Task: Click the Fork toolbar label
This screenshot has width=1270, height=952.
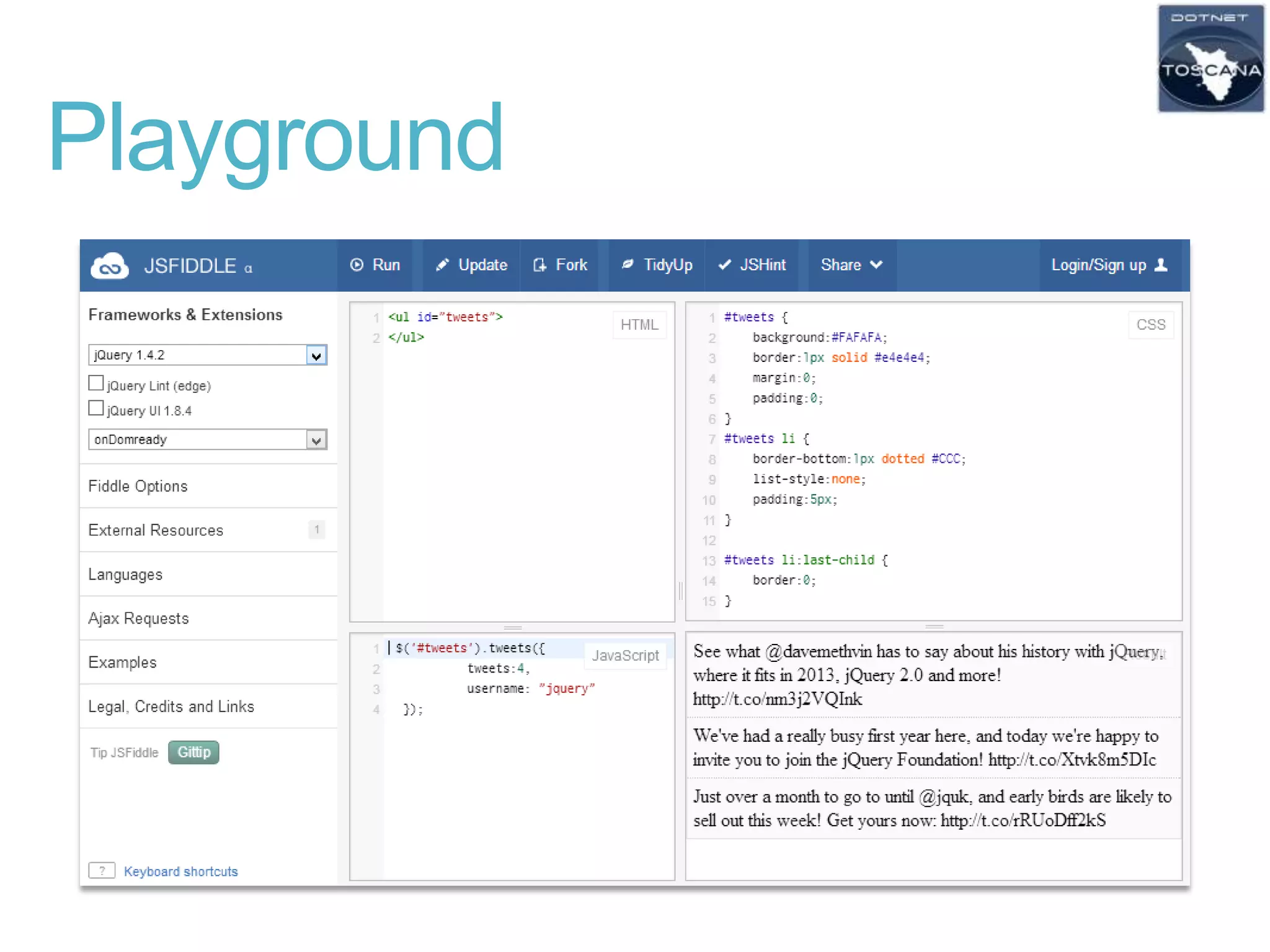Action: point(571,265)
